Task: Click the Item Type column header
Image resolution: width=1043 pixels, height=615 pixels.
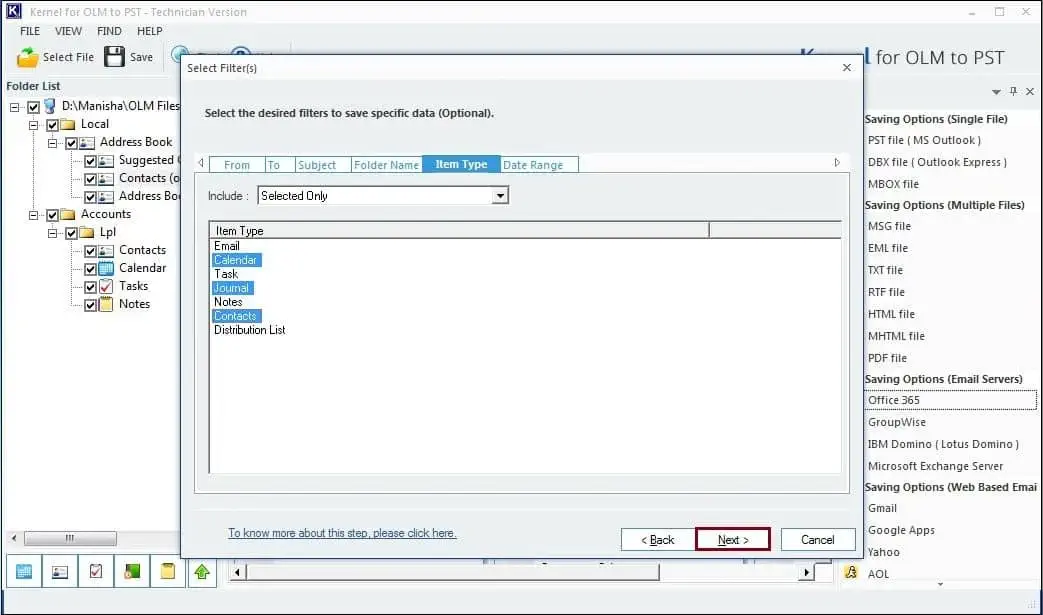Action: coord(459,231)
